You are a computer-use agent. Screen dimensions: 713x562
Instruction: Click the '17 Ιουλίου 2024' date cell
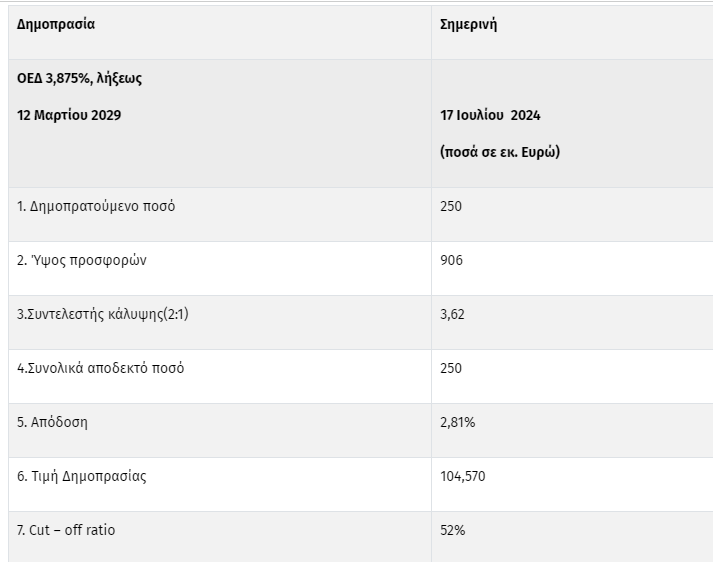coord(490,115)
